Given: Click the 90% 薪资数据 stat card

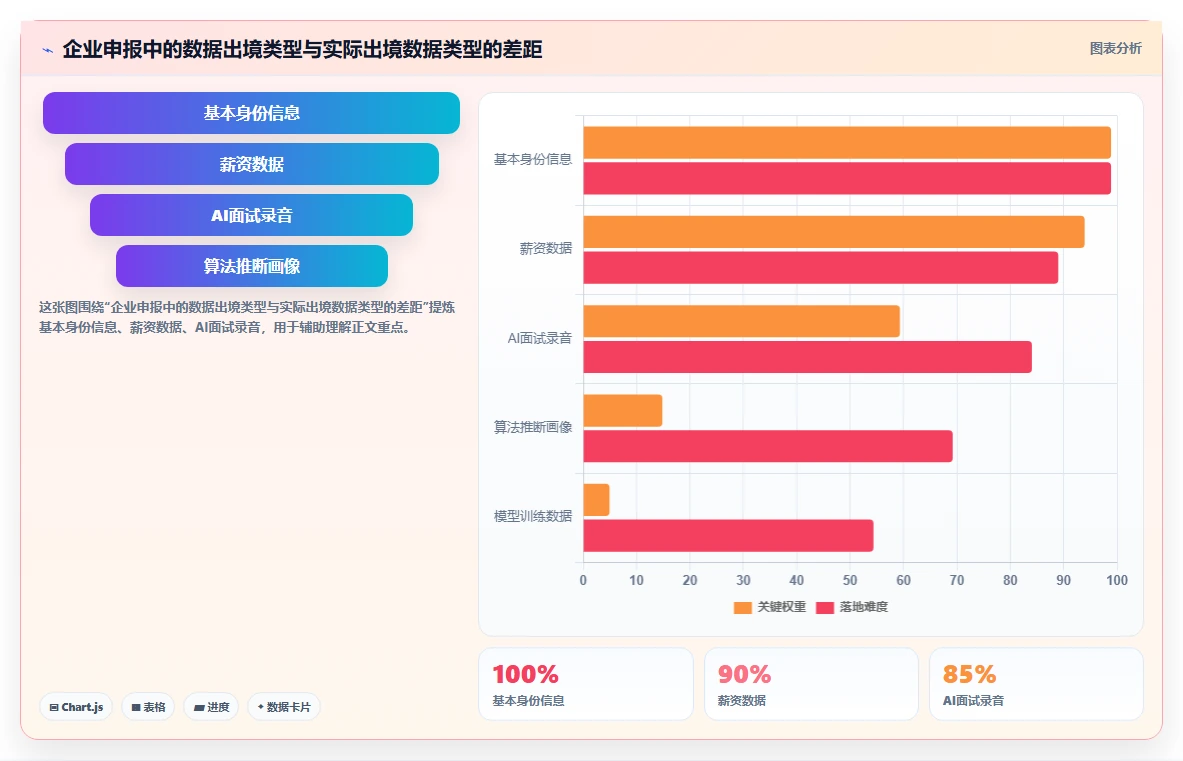Looking at the screenshot, I should pos(811,684).
